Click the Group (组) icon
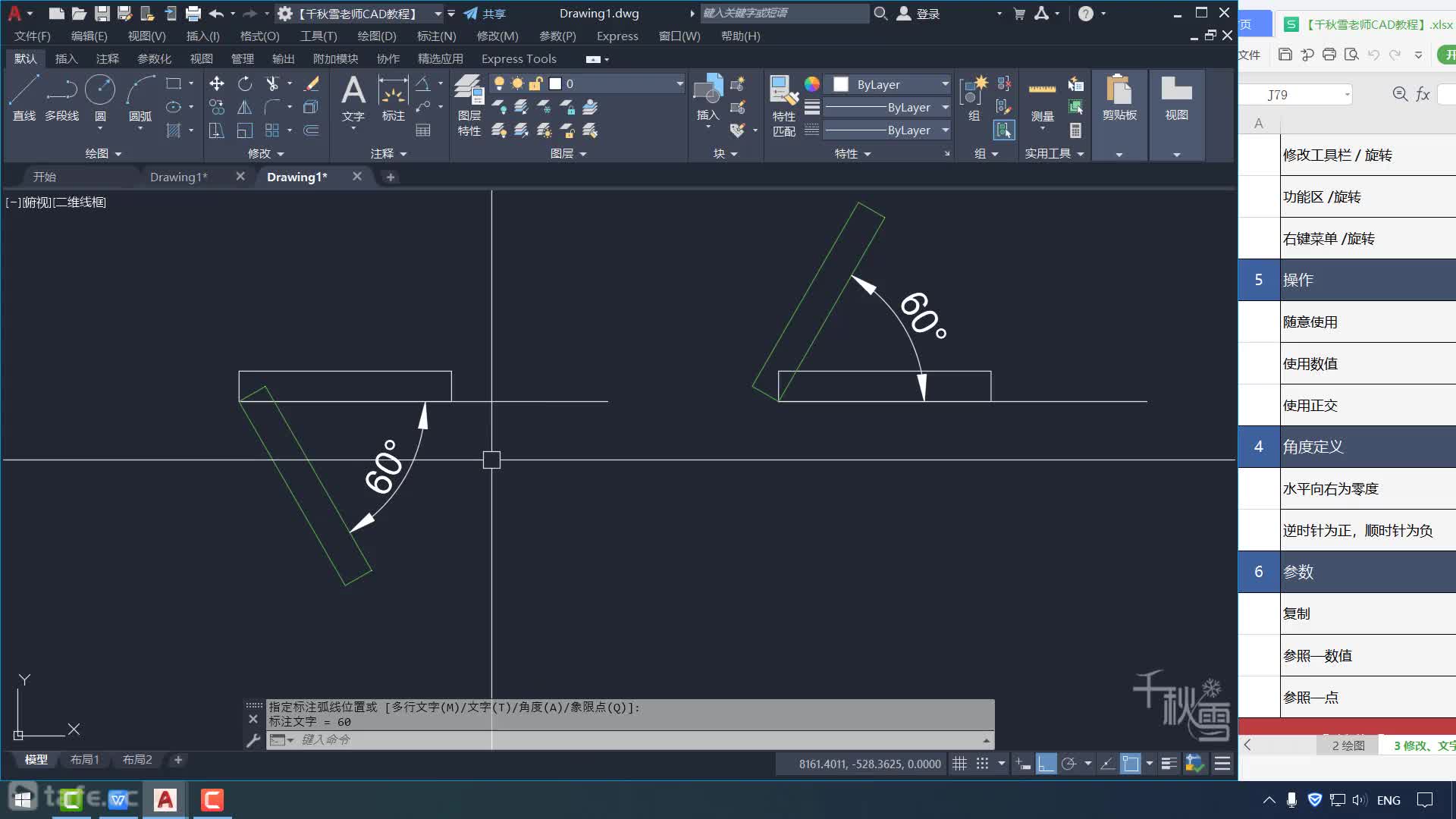This screenshot has height=819, width=1456. [x=974, y=99]
